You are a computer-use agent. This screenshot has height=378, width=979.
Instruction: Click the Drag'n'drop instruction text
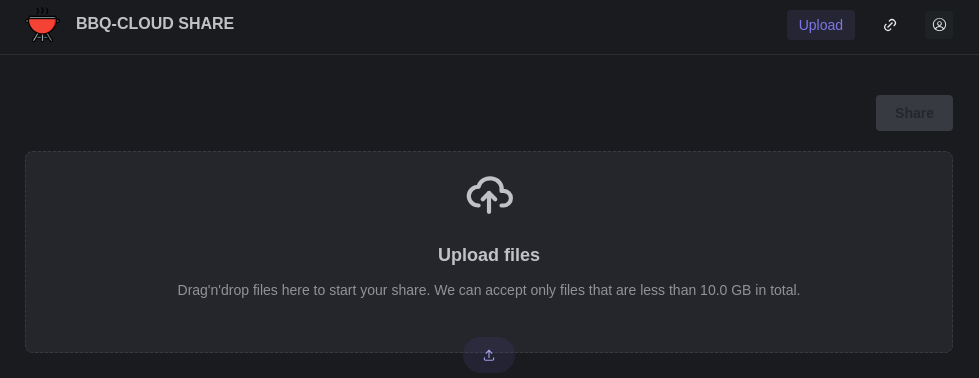(489, 290)
